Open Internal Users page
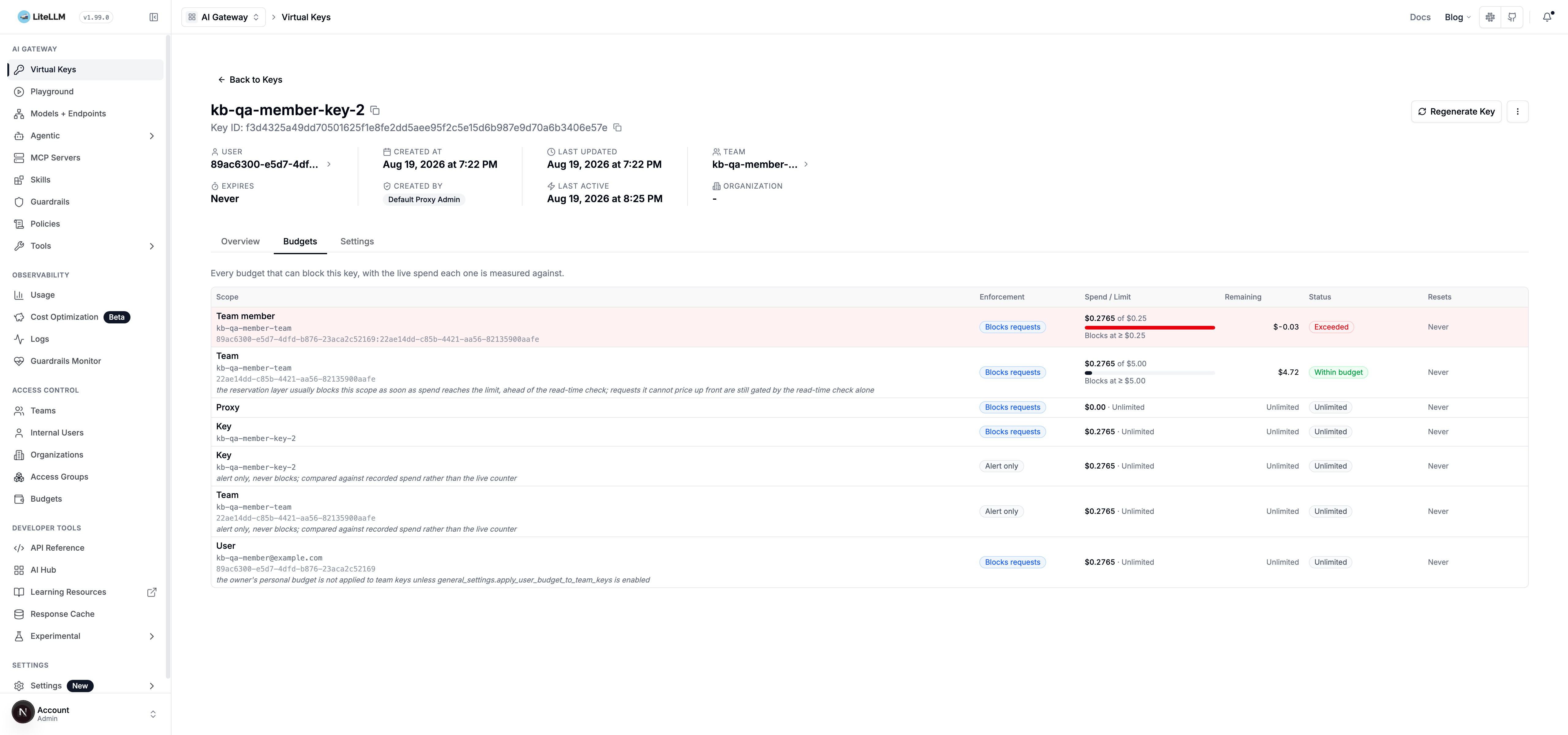 click(85, 433)
